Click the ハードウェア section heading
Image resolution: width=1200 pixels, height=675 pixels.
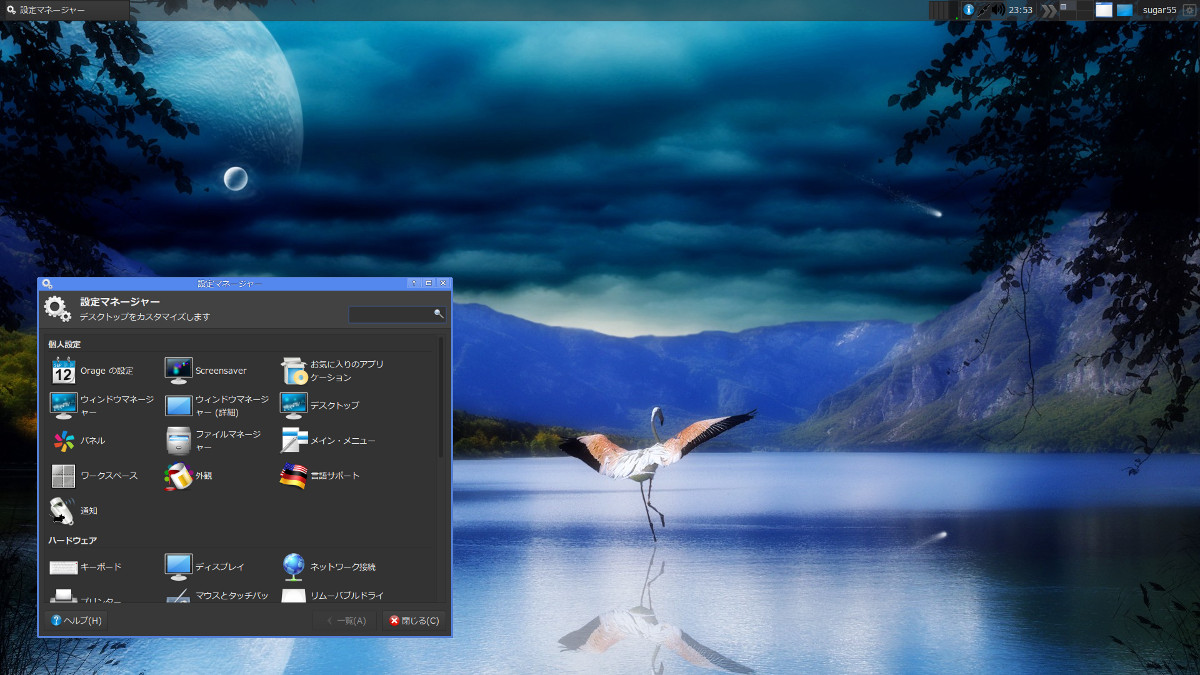click(x=73, y=540)
